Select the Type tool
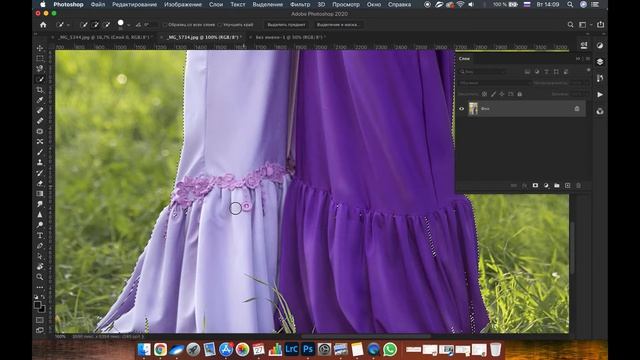 pyautogui.click(x=40, y=235)
